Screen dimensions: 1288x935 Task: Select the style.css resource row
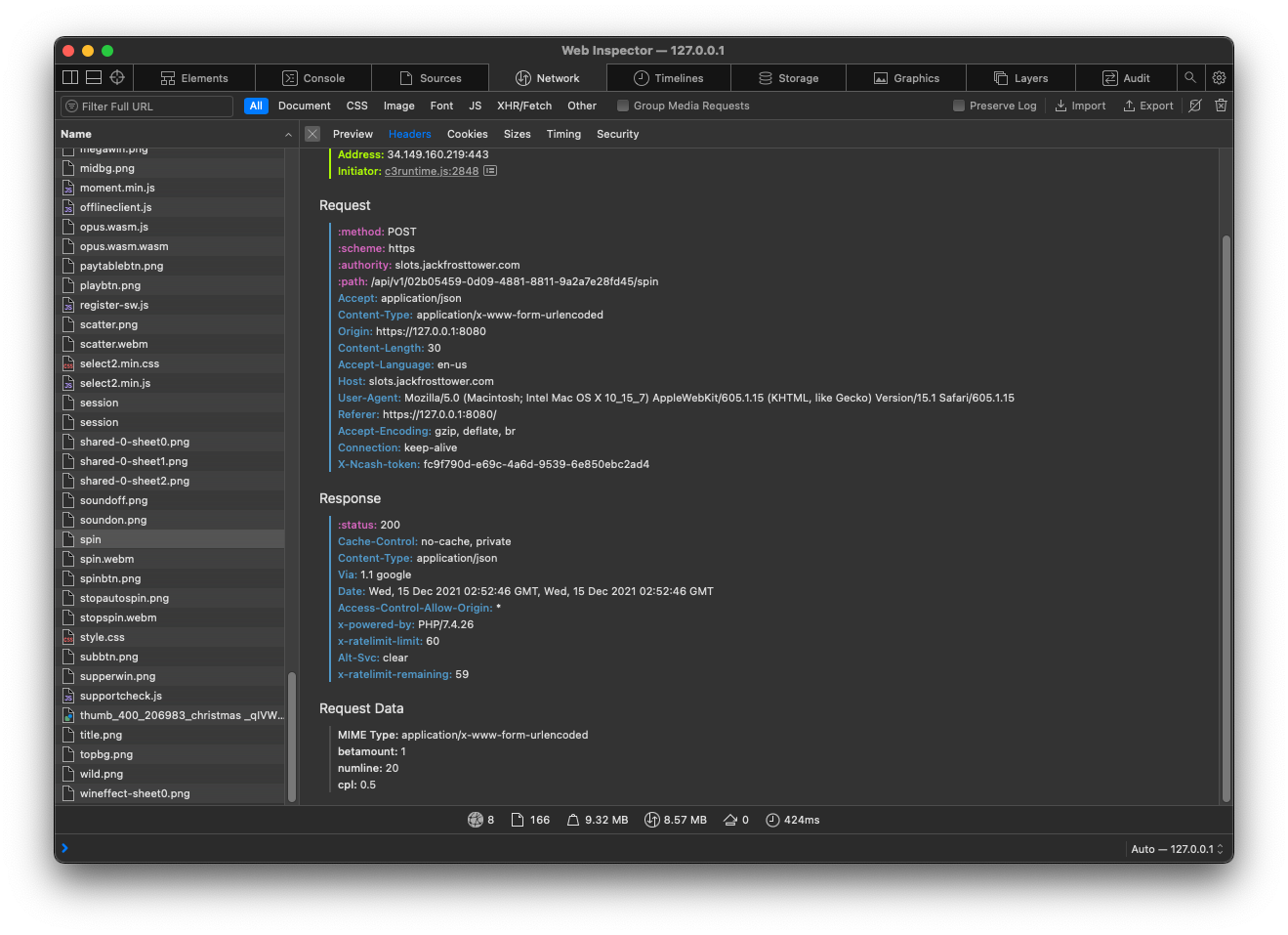point(170,637)
